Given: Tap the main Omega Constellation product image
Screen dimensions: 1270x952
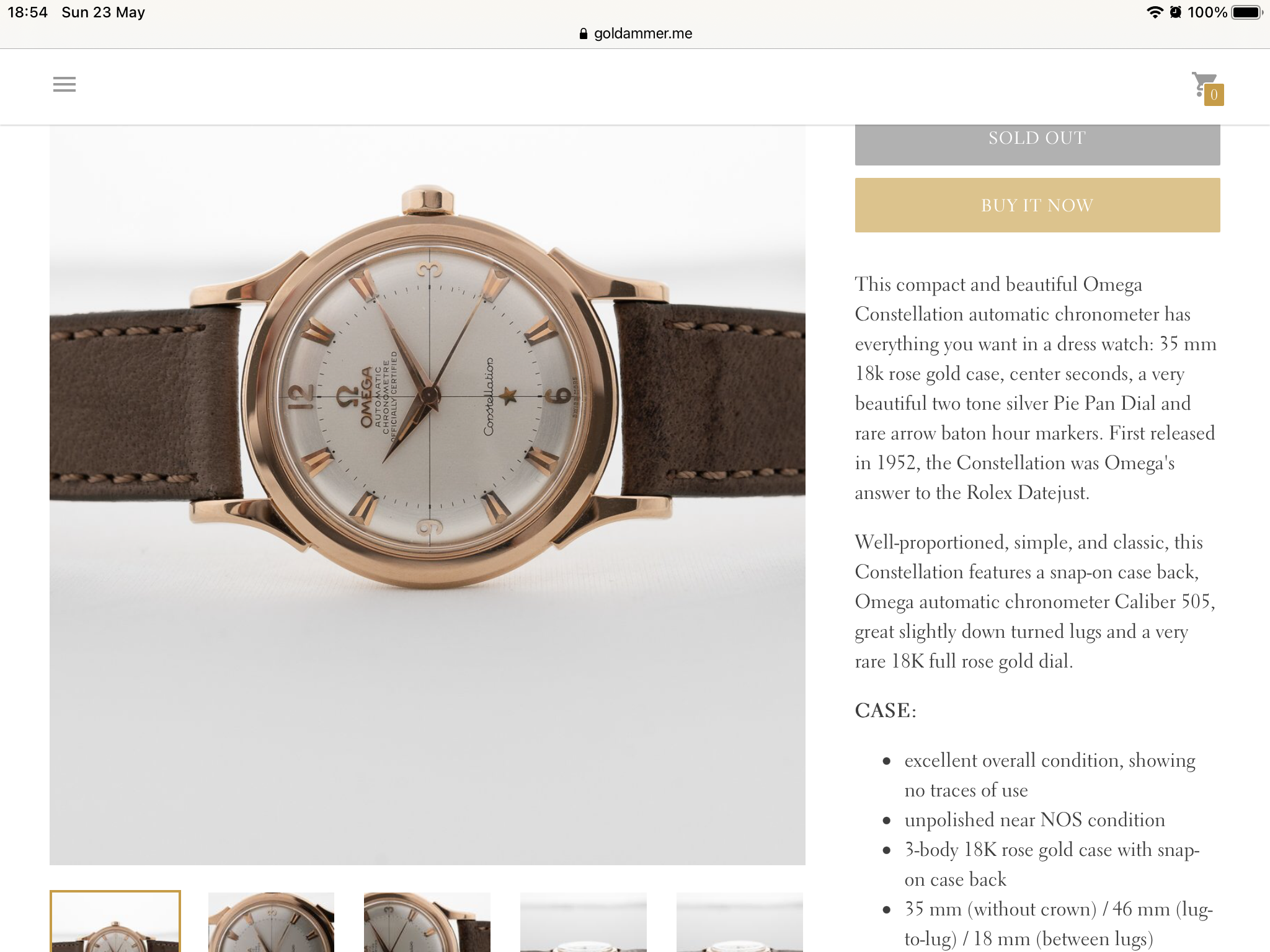Looking at the screenshot, I should pos(427,495).
